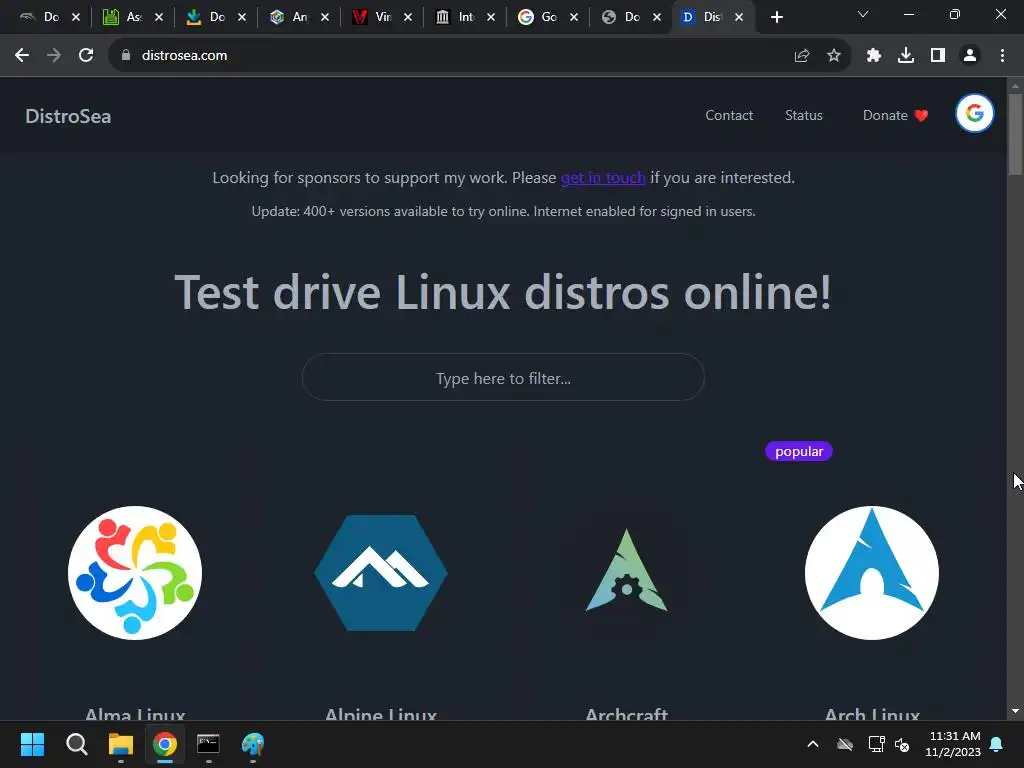1024x768 pixels.
Task: Open the Extensions puzzle icon
Action: pyautogui.click(x=874, y=56)
